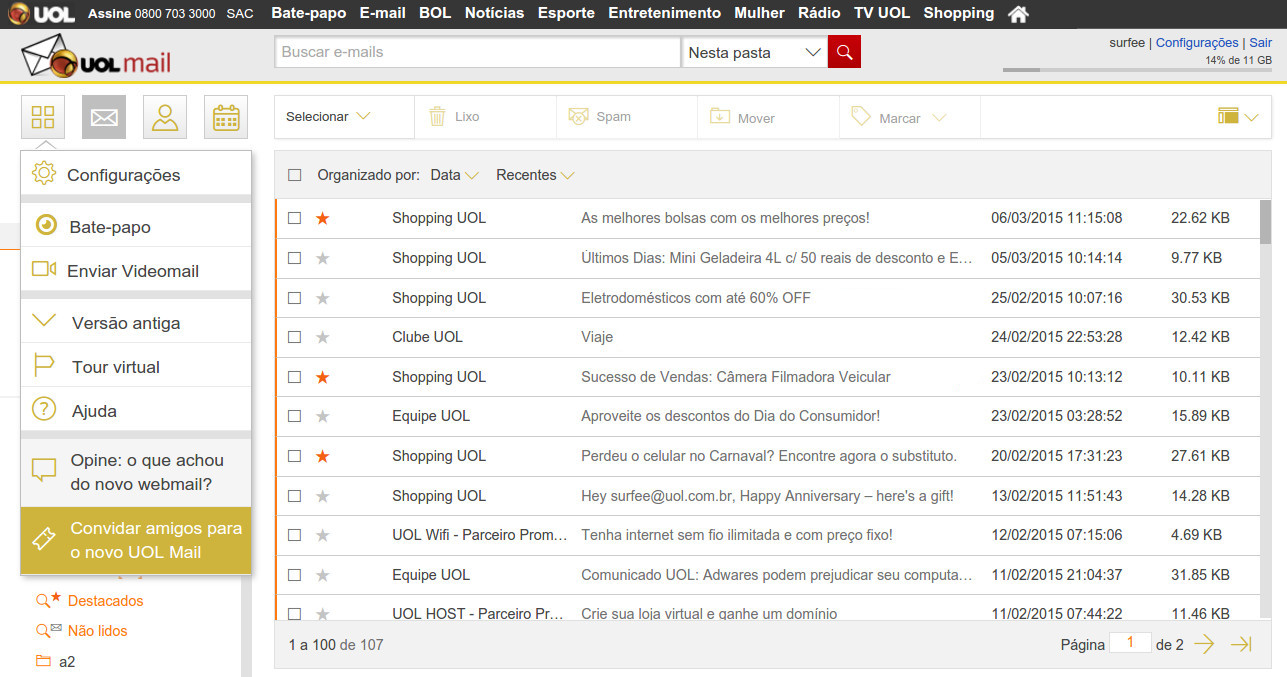1287x677 pixels.
Task: Click the red search magnifier button
Action: click(x=844, y=52)
